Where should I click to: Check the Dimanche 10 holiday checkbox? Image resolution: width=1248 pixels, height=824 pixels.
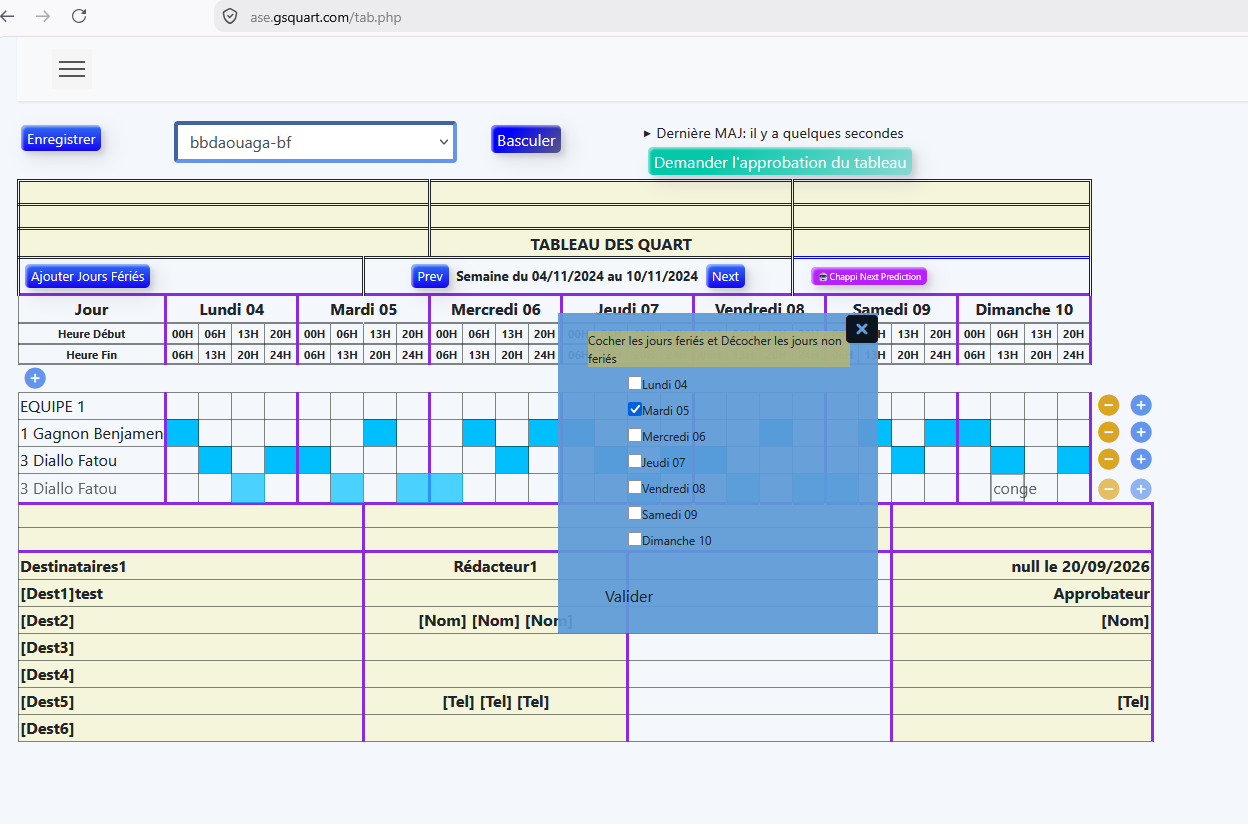coord(635,539)
